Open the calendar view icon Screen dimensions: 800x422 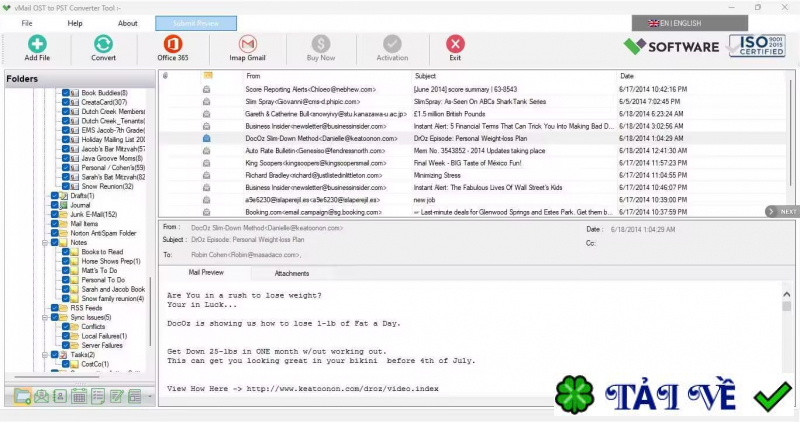pos(79,396)
